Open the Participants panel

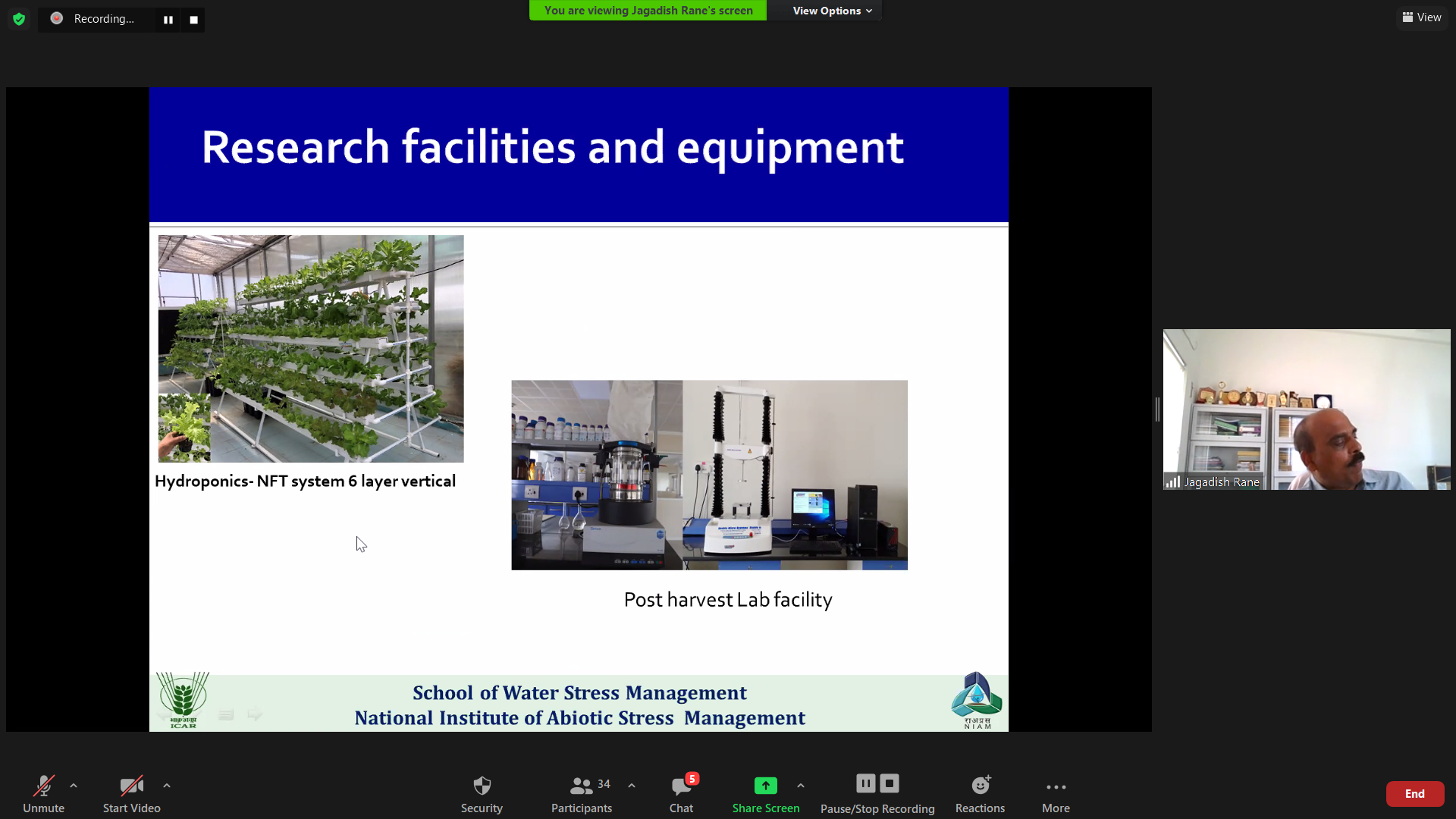582,792
